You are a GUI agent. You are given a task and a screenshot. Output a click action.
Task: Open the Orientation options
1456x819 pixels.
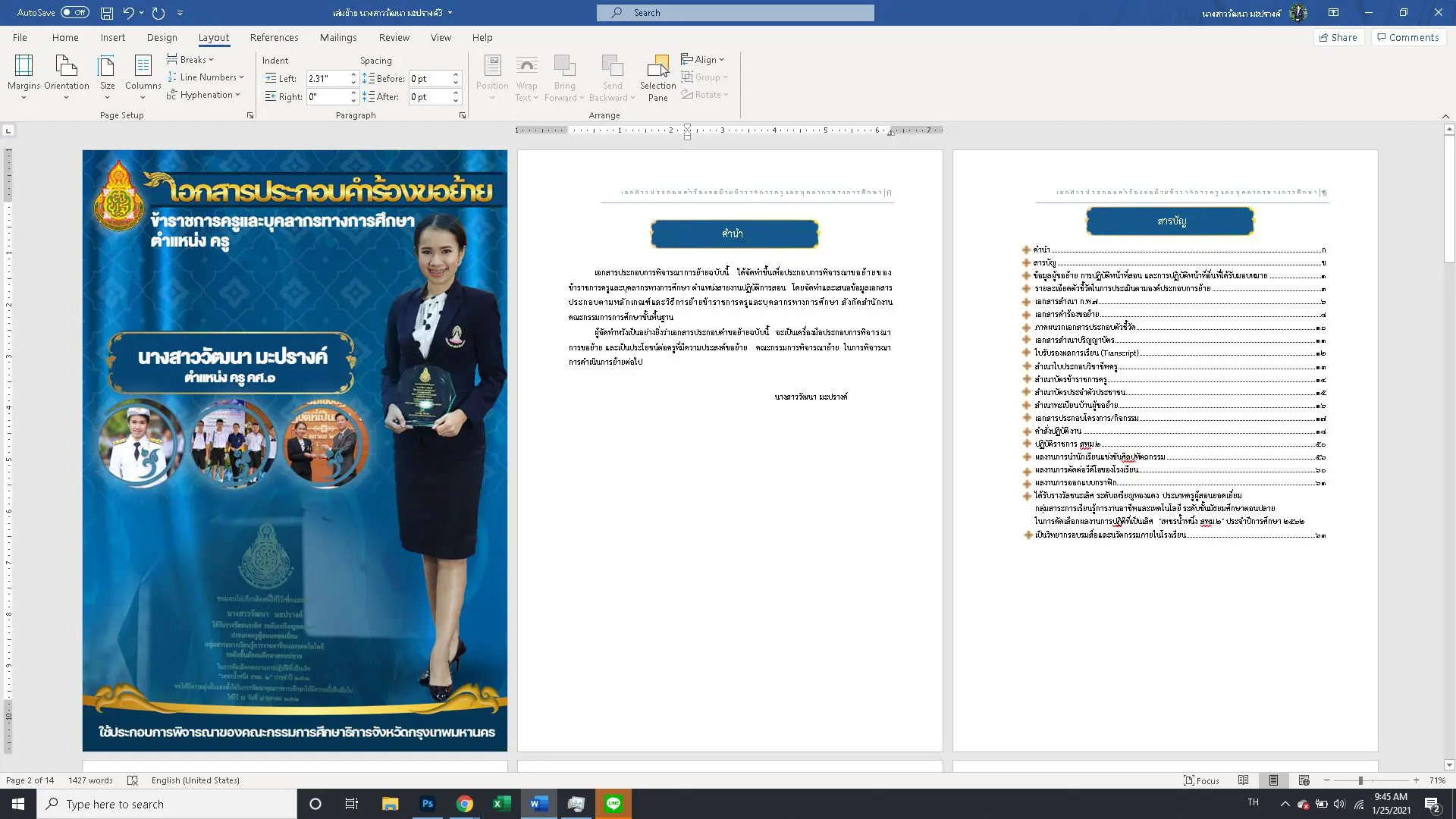tap(67, 77)
